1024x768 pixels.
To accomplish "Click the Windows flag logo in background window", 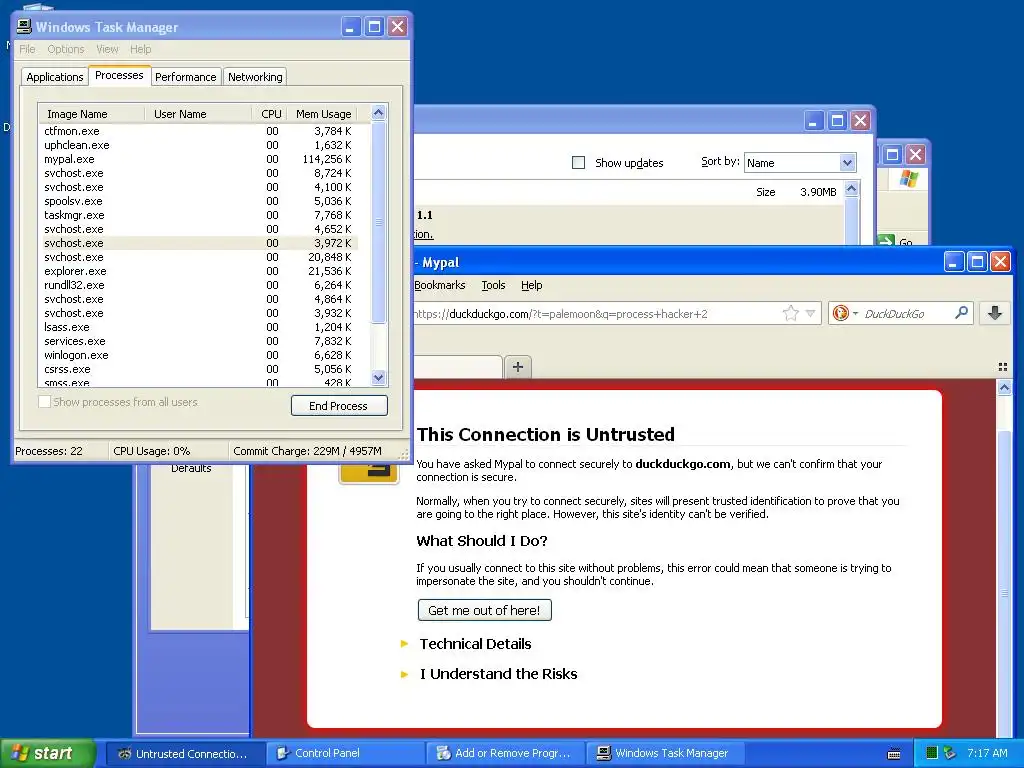I will 908,178.
